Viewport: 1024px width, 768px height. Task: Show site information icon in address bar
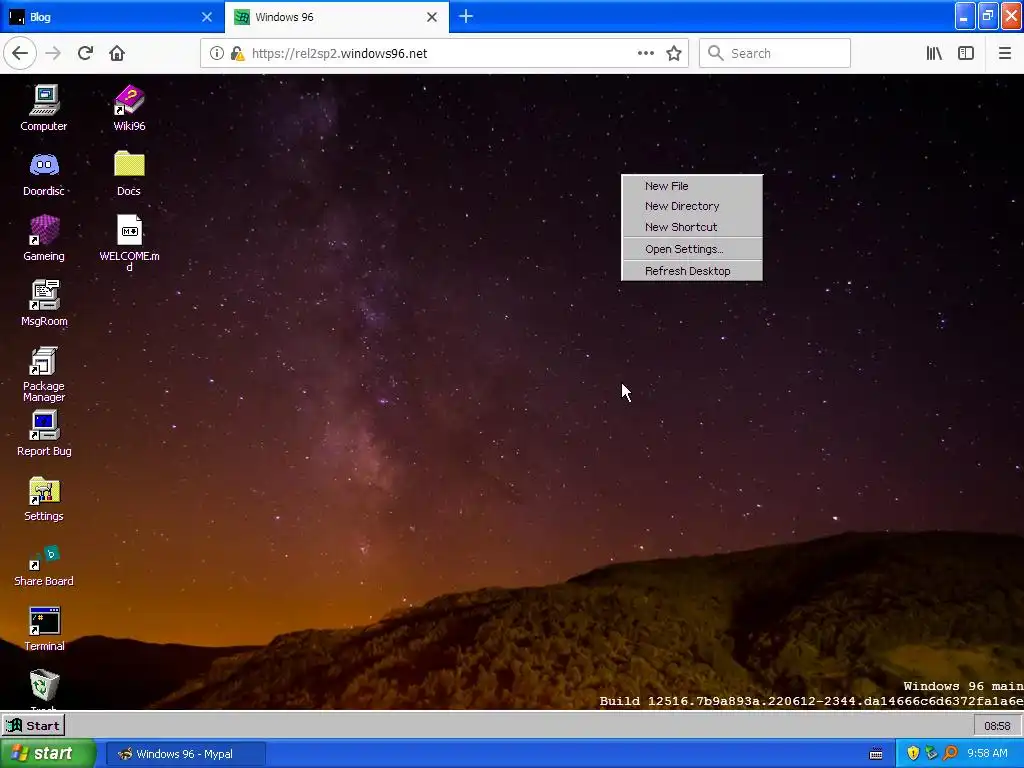click(x=217, y=54)
